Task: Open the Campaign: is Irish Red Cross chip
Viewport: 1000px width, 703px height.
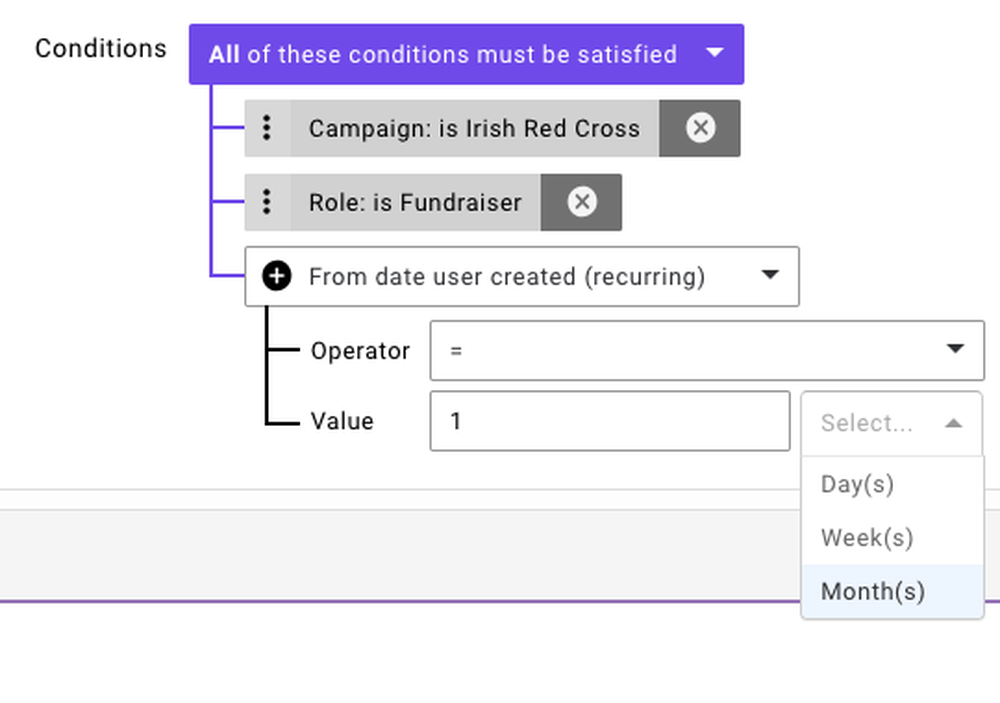Action: (x=474, y=128)
